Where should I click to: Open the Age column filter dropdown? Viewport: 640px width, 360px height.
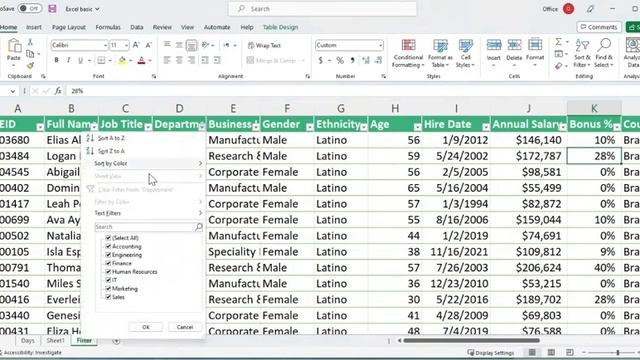click(x=417, y=127)
